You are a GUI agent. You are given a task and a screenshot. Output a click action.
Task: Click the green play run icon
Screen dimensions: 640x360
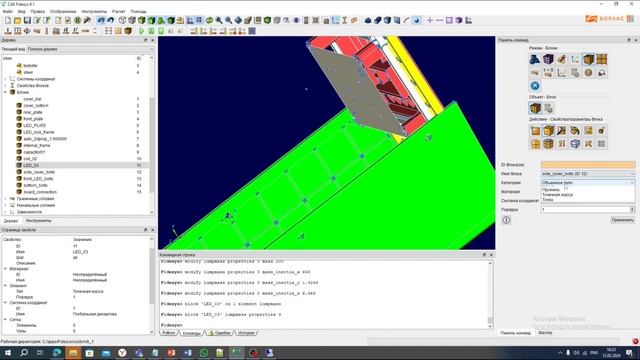pos(141,31)
